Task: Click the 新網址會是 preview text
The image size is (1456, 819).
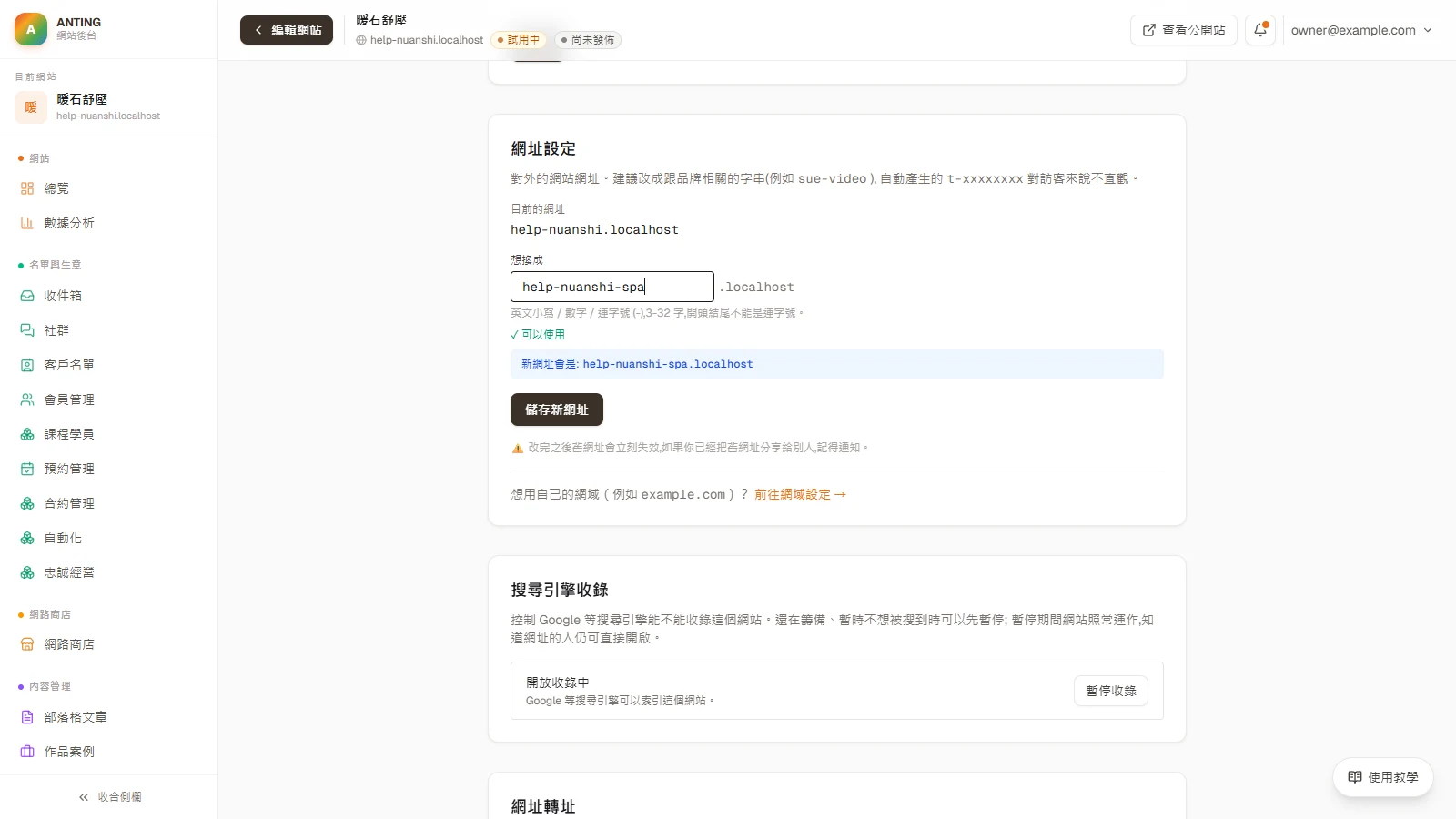Action: [637, 364]
